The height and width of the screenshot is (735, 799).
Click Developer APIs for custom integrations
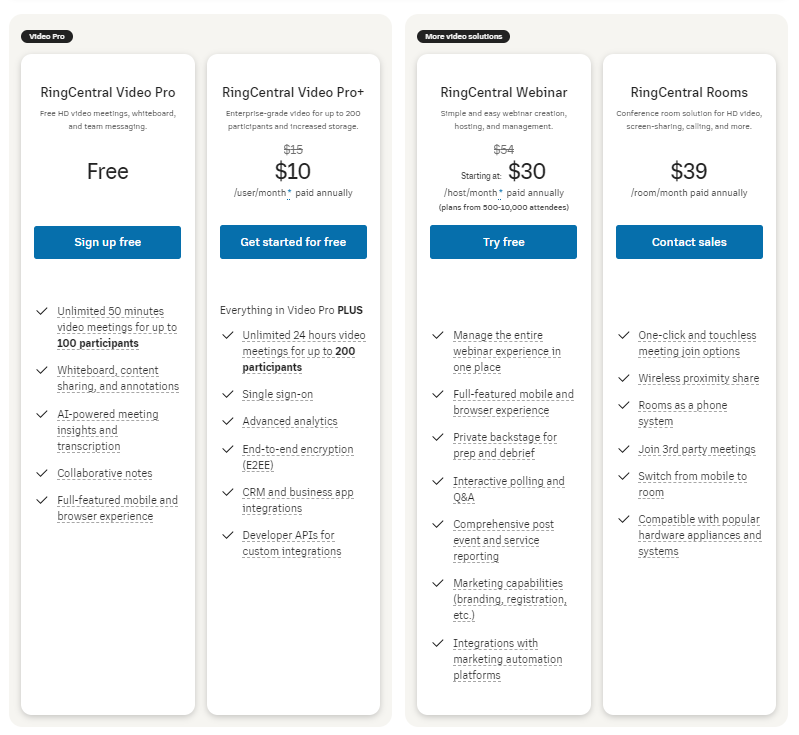tap(291, 543)
